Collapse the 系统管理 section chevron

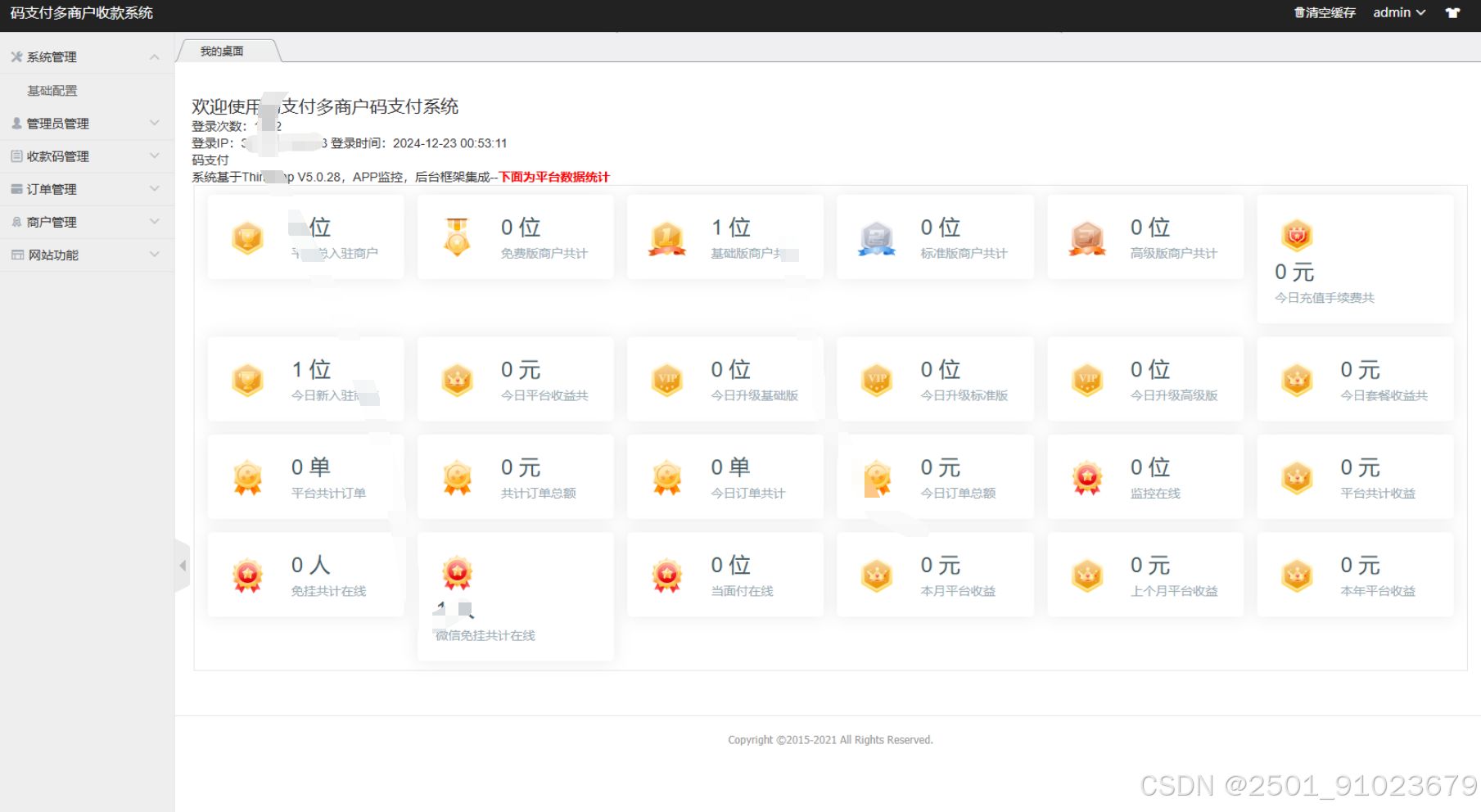(154, 56)
